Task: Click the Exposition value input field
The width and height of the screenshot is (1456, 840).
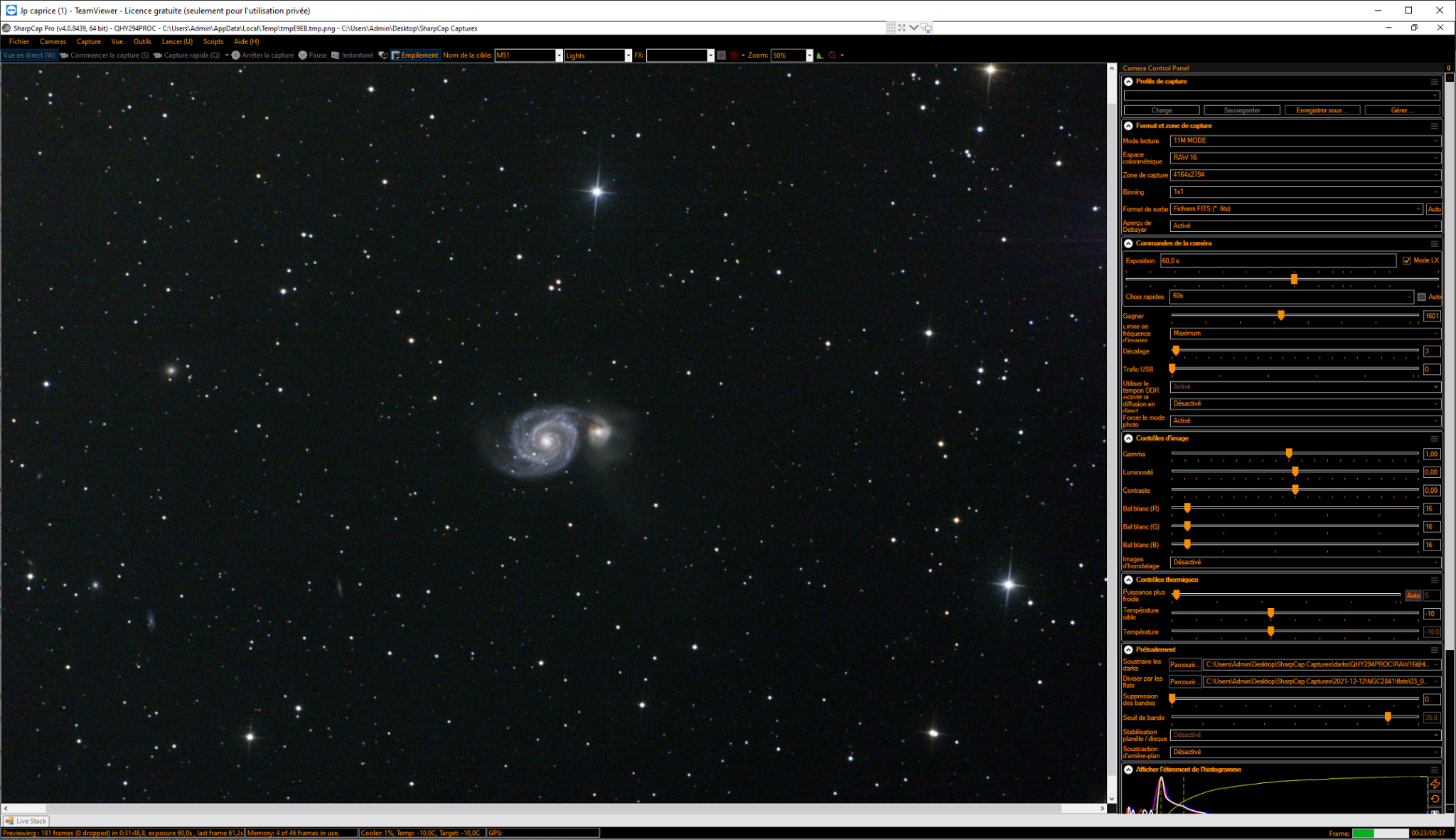Action: pos(1278,261)
